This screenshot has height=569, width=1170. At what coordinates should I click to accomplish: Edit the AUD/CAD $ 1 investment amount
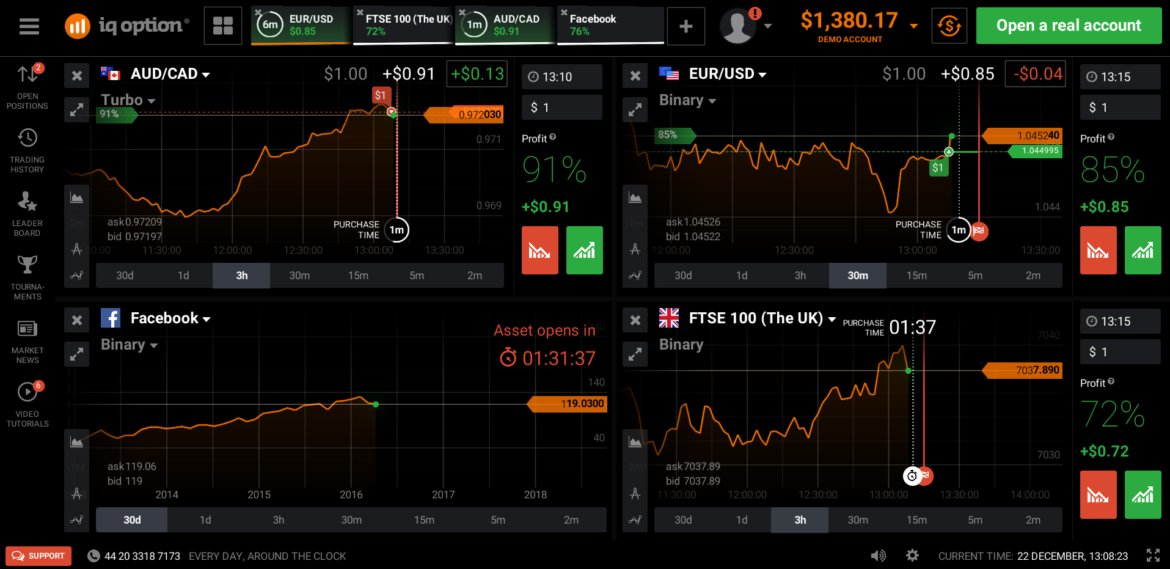[562, 107]
